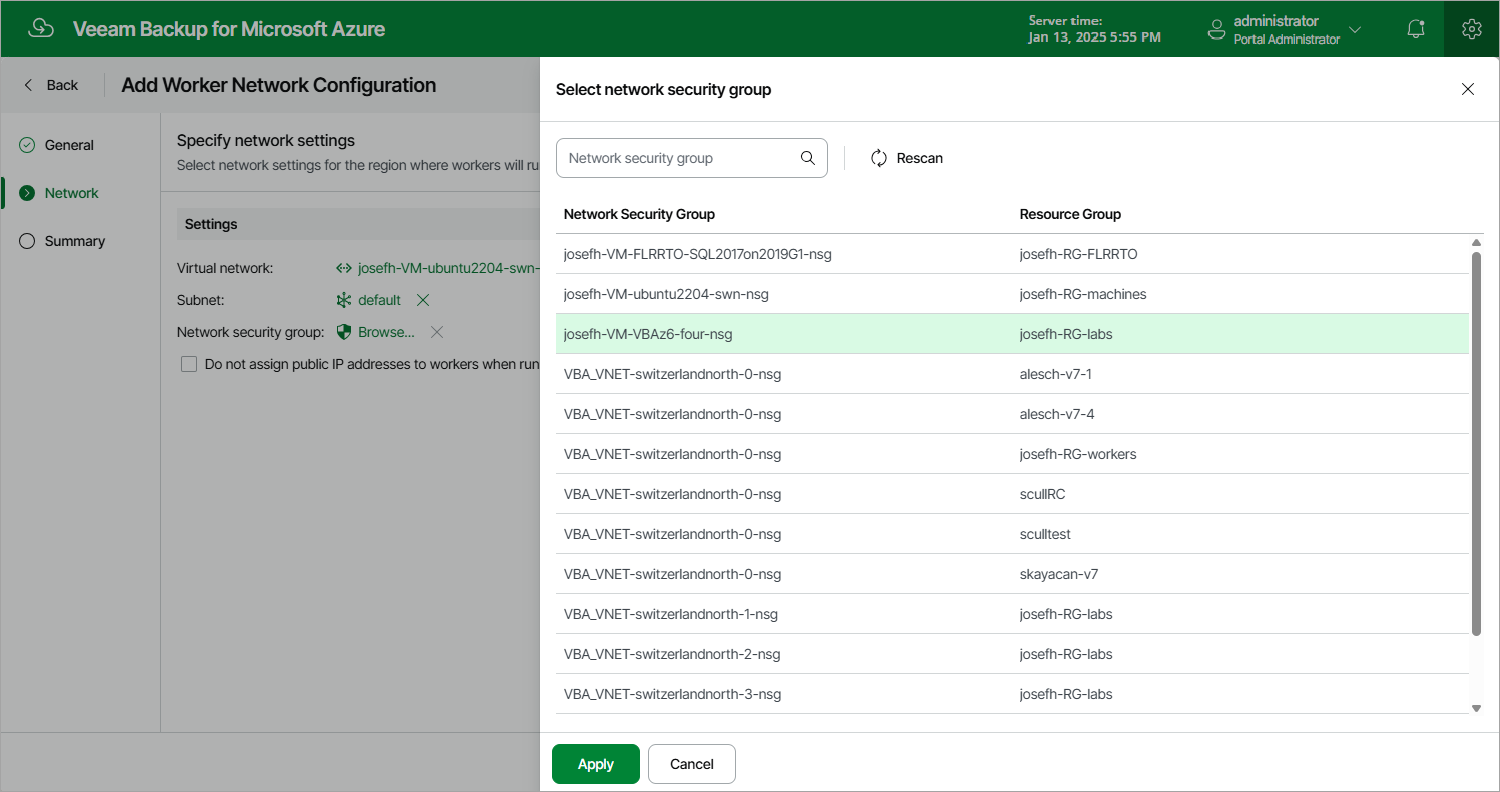Click scrollbar up arrow in group list
This screenshot has width=1500, height=792.
(x=1476, y=243)
